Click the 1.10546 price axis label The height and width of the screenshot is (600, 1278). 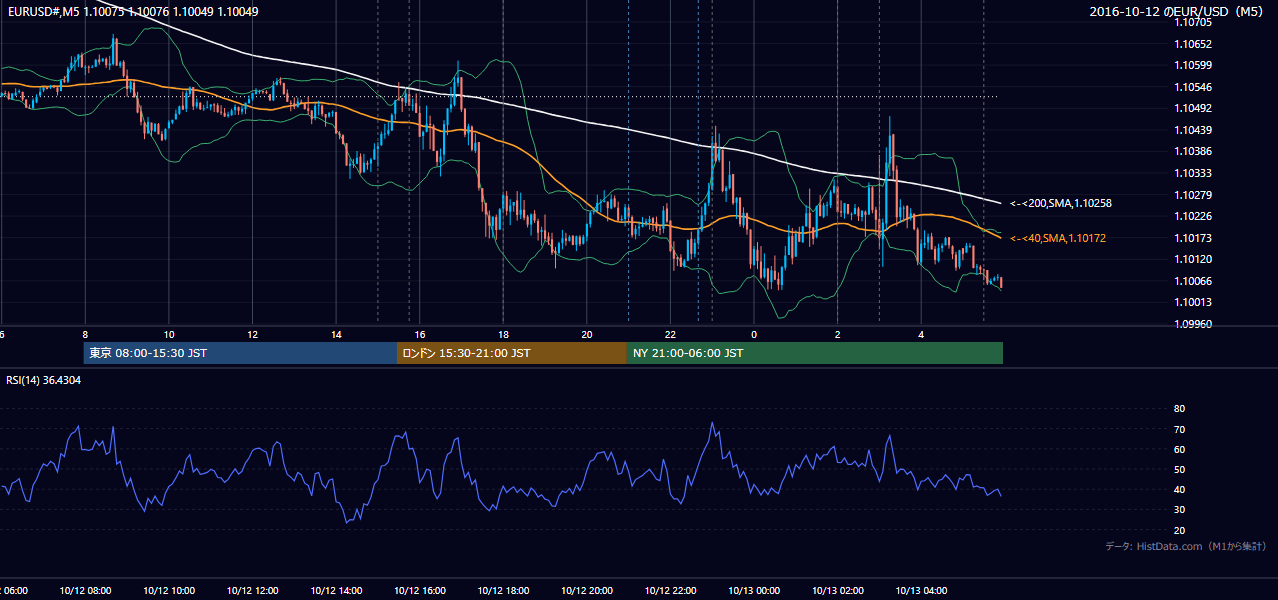pos(1194,87)
